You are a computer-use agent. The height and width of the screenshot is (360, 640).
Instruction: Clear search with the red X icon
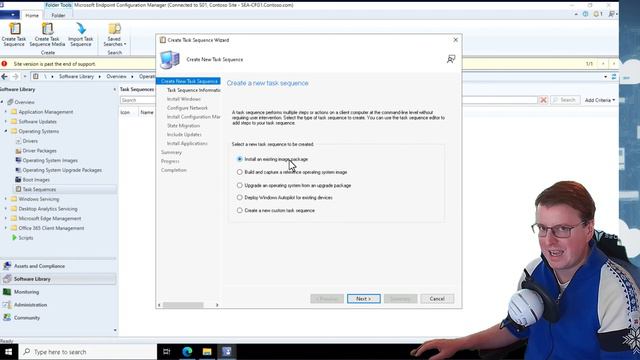[x=543, y=100]
